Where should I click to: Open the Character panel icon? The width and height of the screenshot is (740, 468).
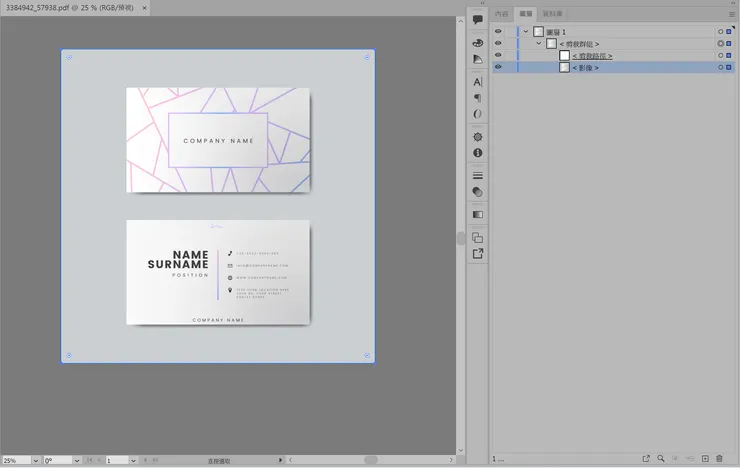point(477,81)
